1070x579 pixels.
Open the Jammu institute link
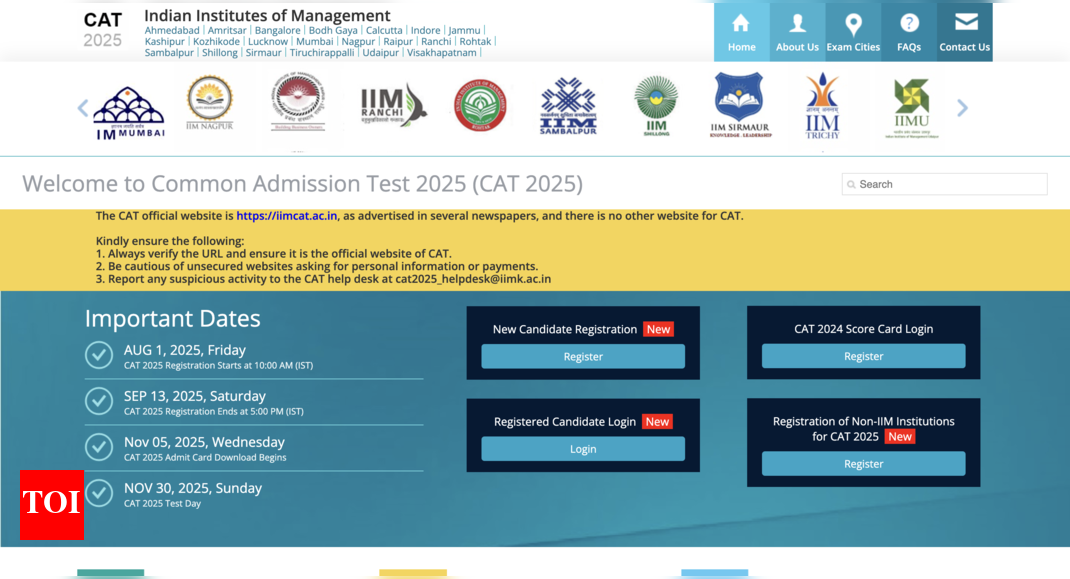pos(465,30)
